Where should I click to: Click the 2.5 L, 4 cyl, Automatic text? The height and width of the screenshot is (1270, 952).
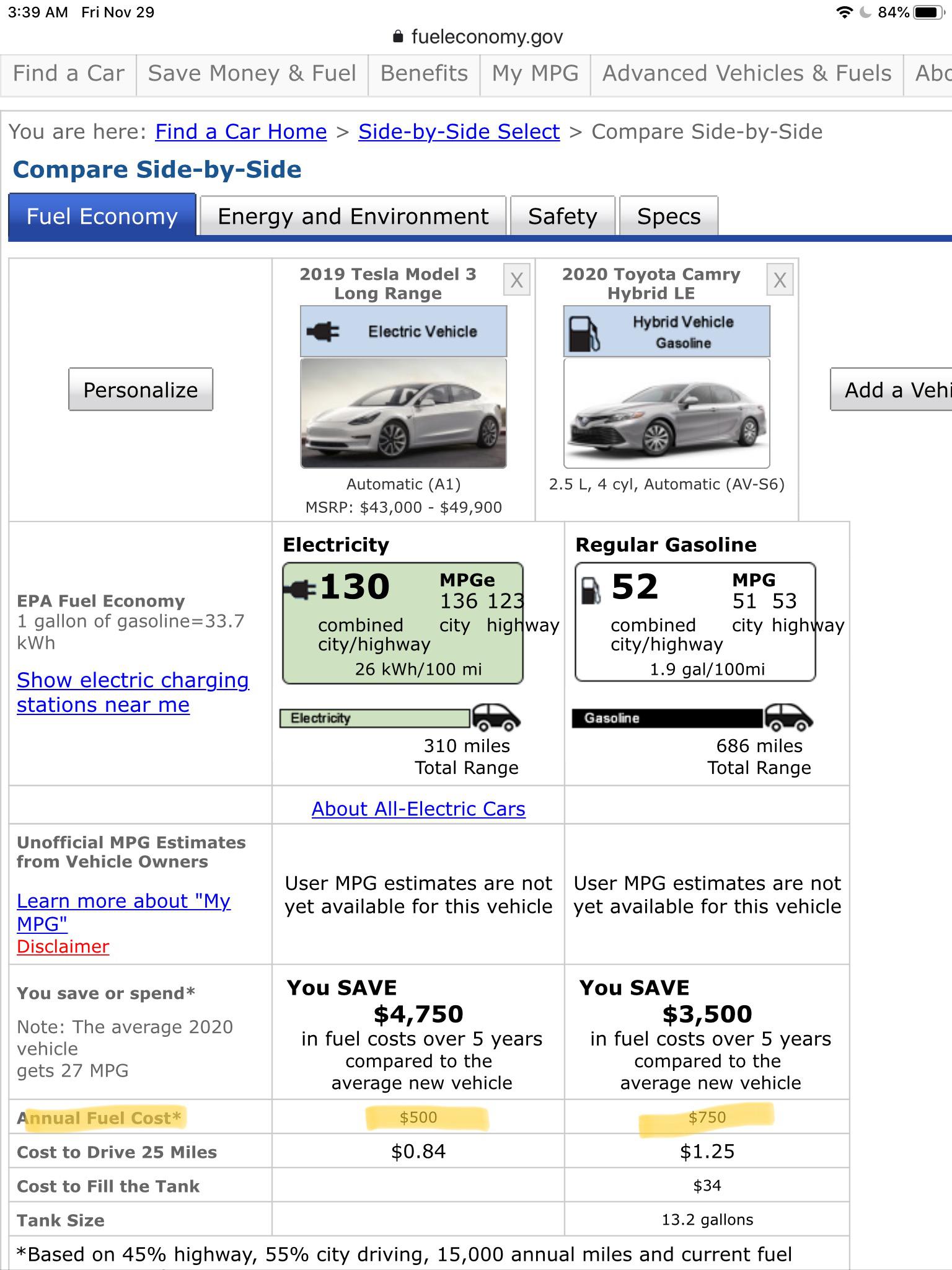click(x=667, y=484)
